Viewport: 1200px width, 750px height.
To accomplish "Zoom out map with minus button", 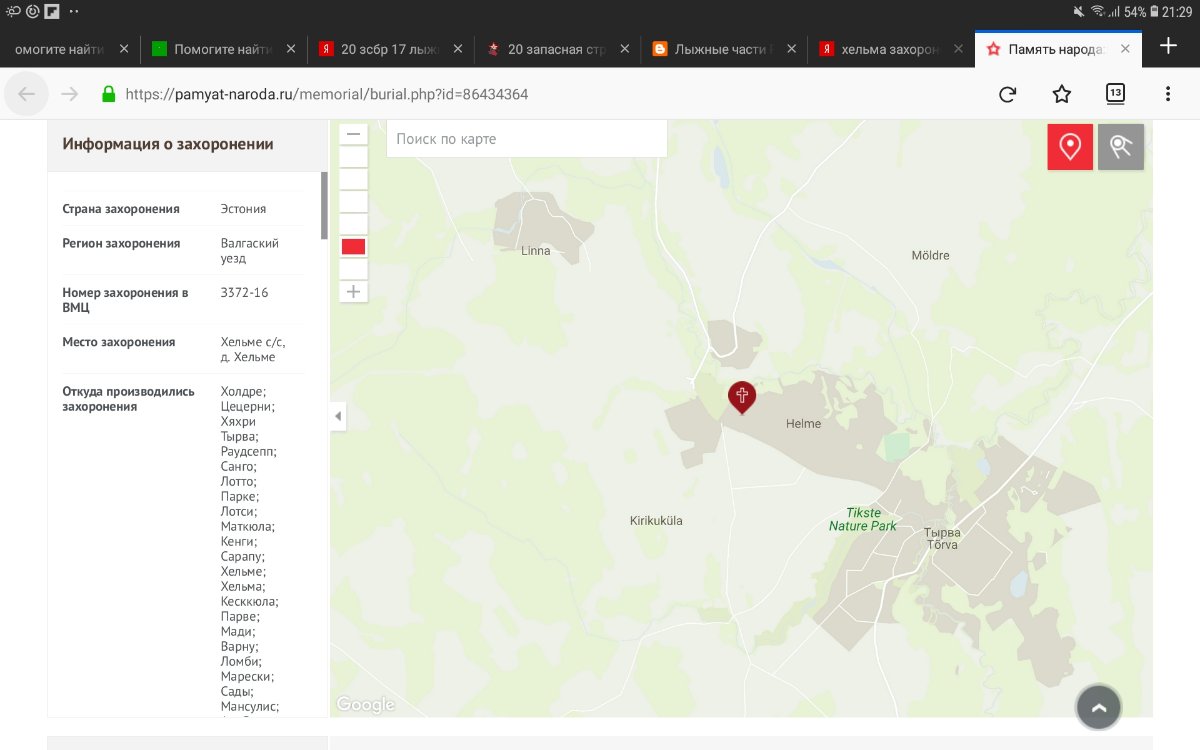I will (353, 134).
